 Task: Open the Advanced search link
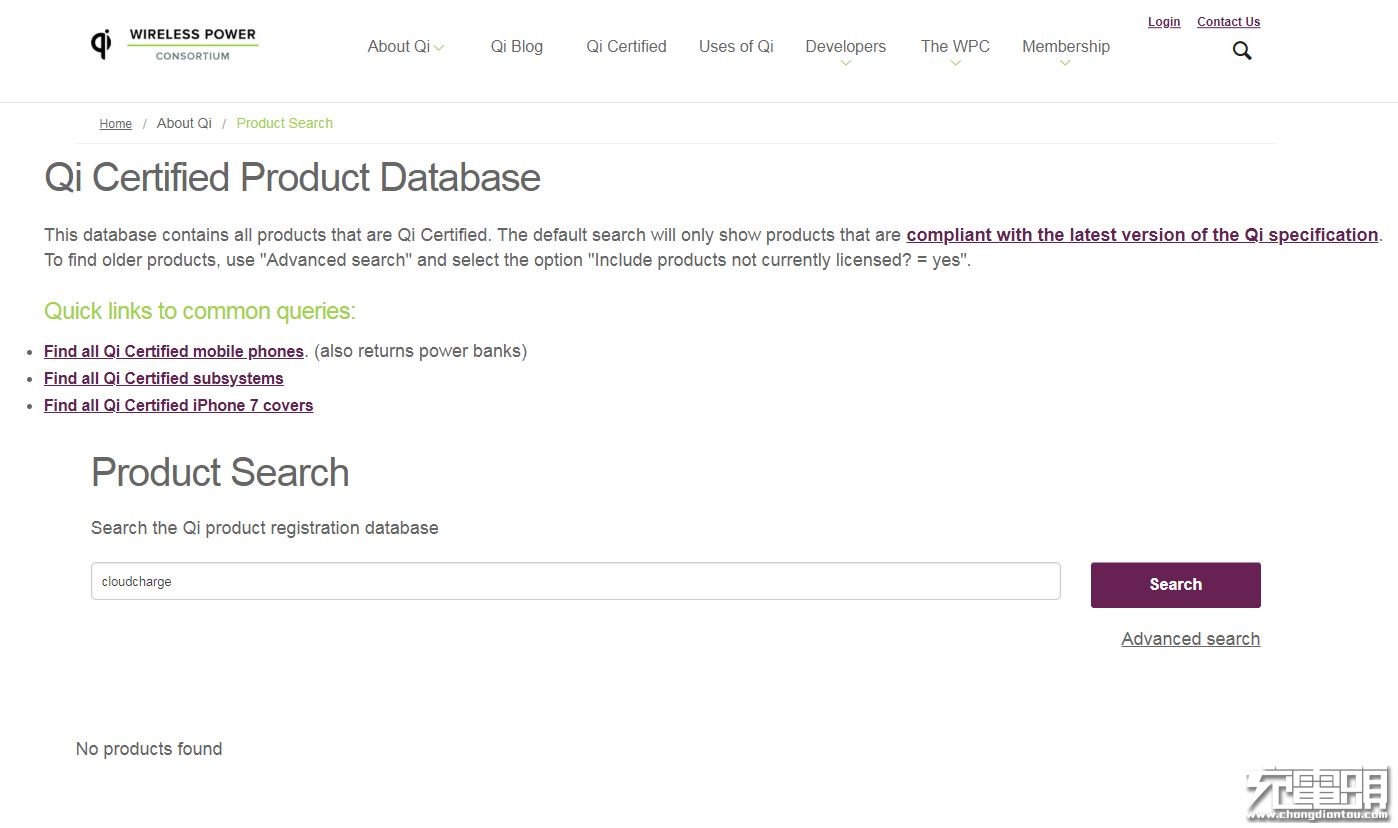click(1191, 639)
